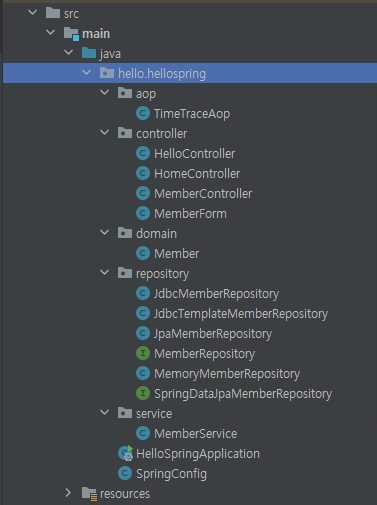Select the java folder name
Viewport: 377px width, 505px height.
(110, 54)
